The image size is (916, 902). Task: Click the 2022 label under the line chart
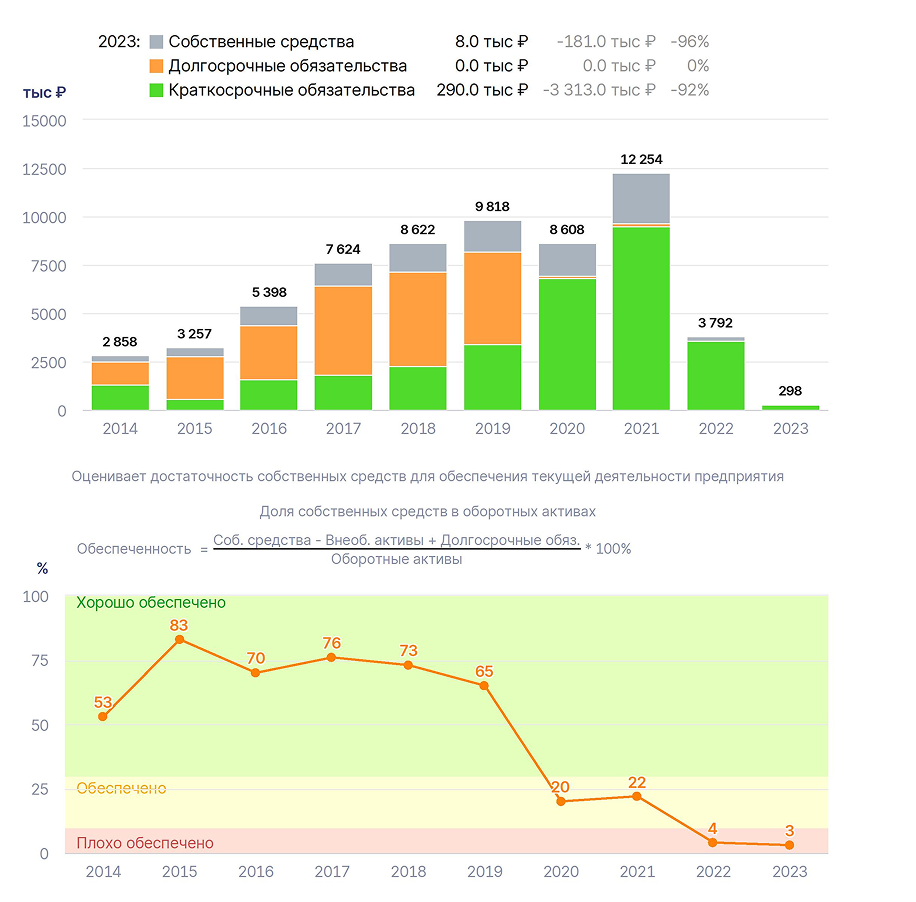click(713, 872)
